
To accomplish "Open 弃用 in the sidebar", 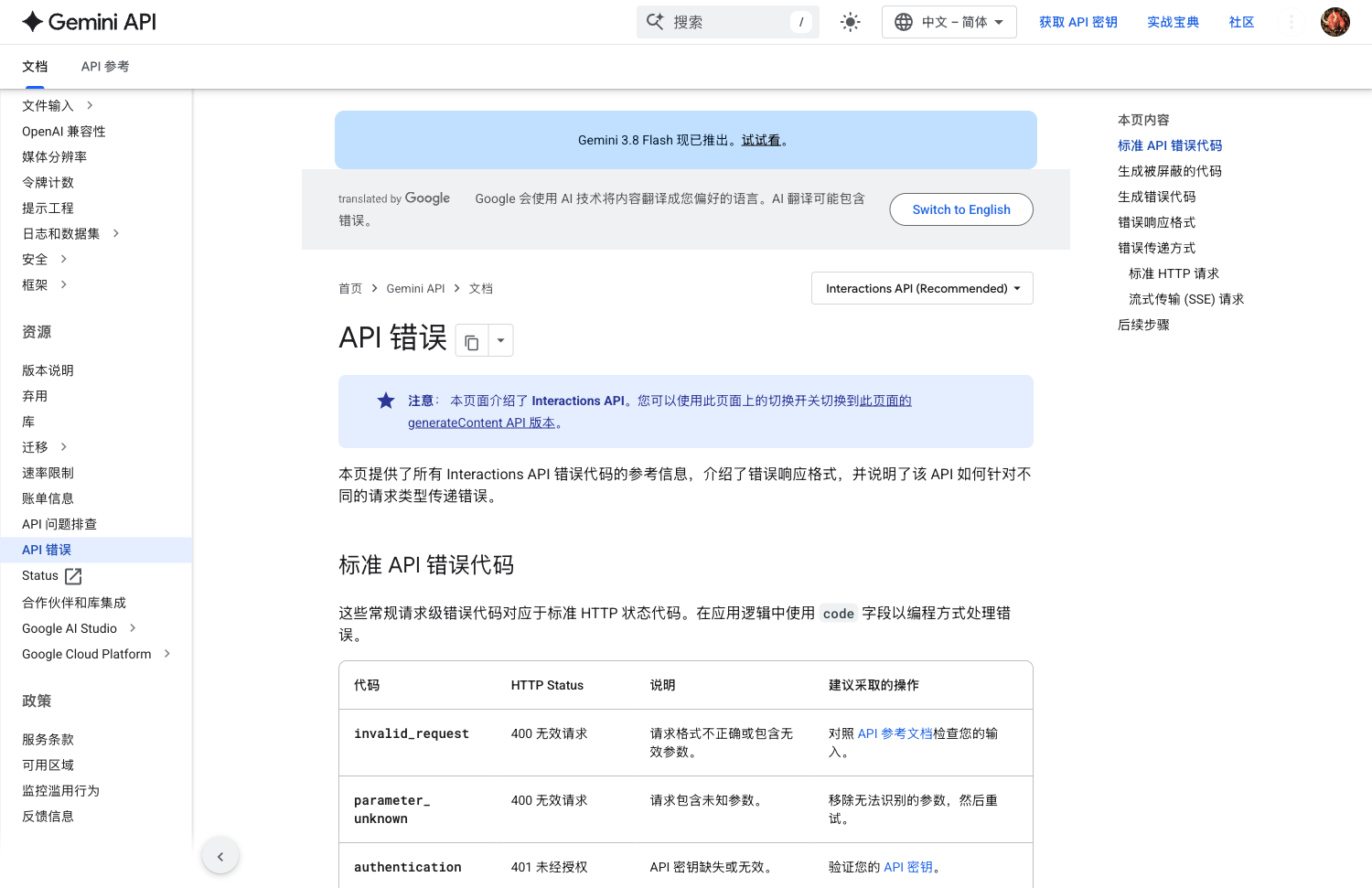I will pos(35,396).
